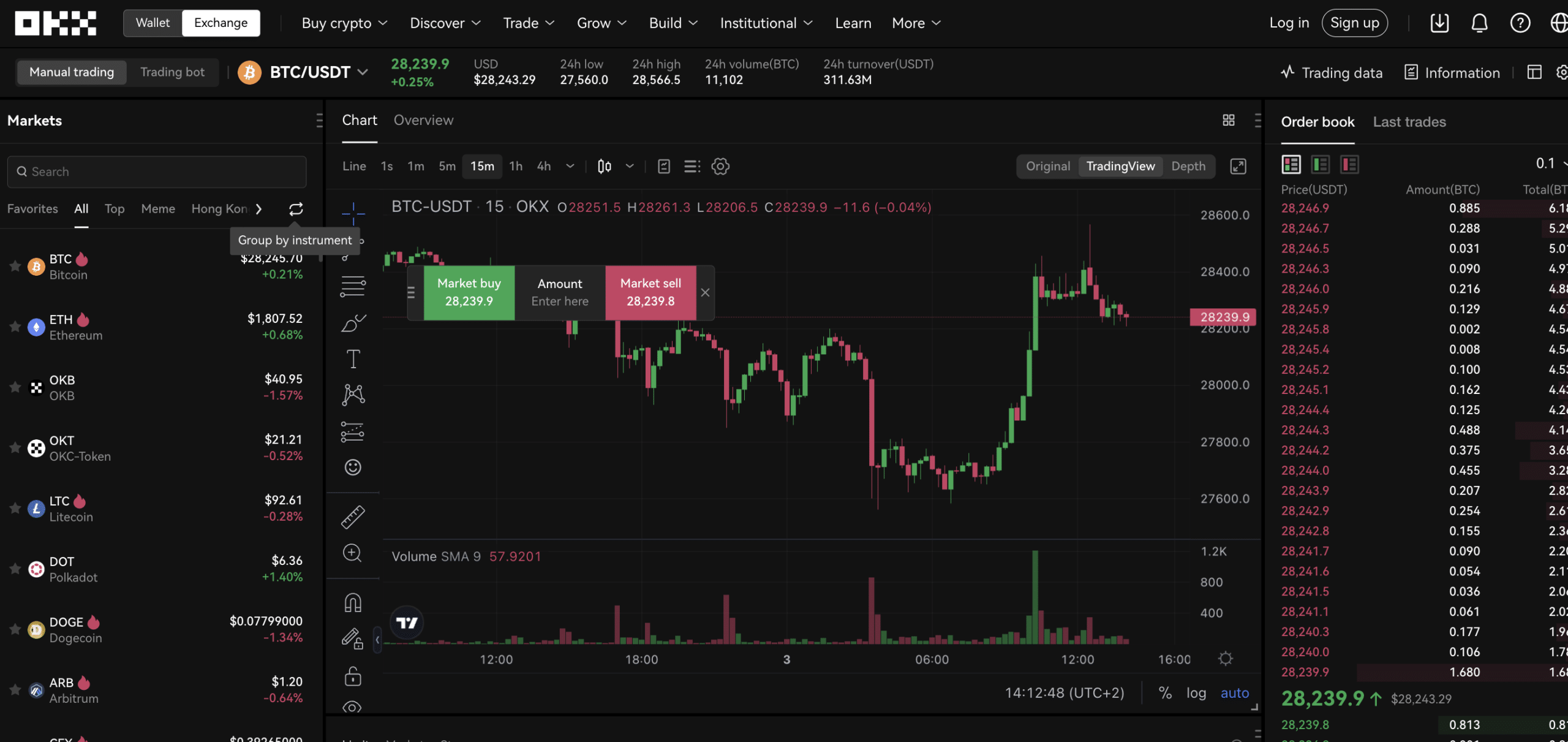
Task: Toggle auto scale on chart
Action: 1235,693
